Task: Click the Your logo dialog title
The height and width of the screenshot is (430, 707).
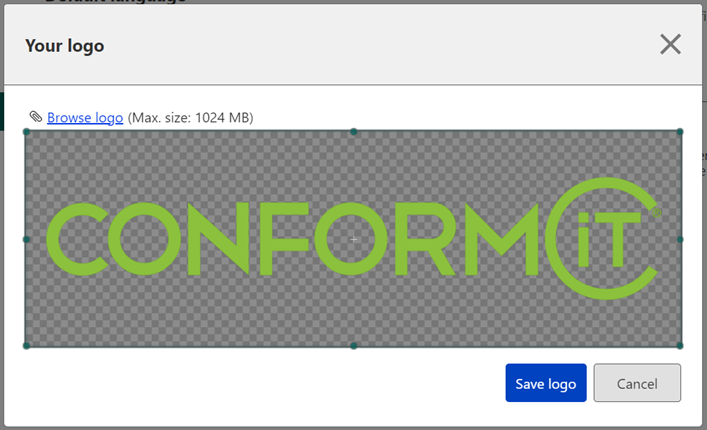Action: pyautogui.click(x=64, y=46)
